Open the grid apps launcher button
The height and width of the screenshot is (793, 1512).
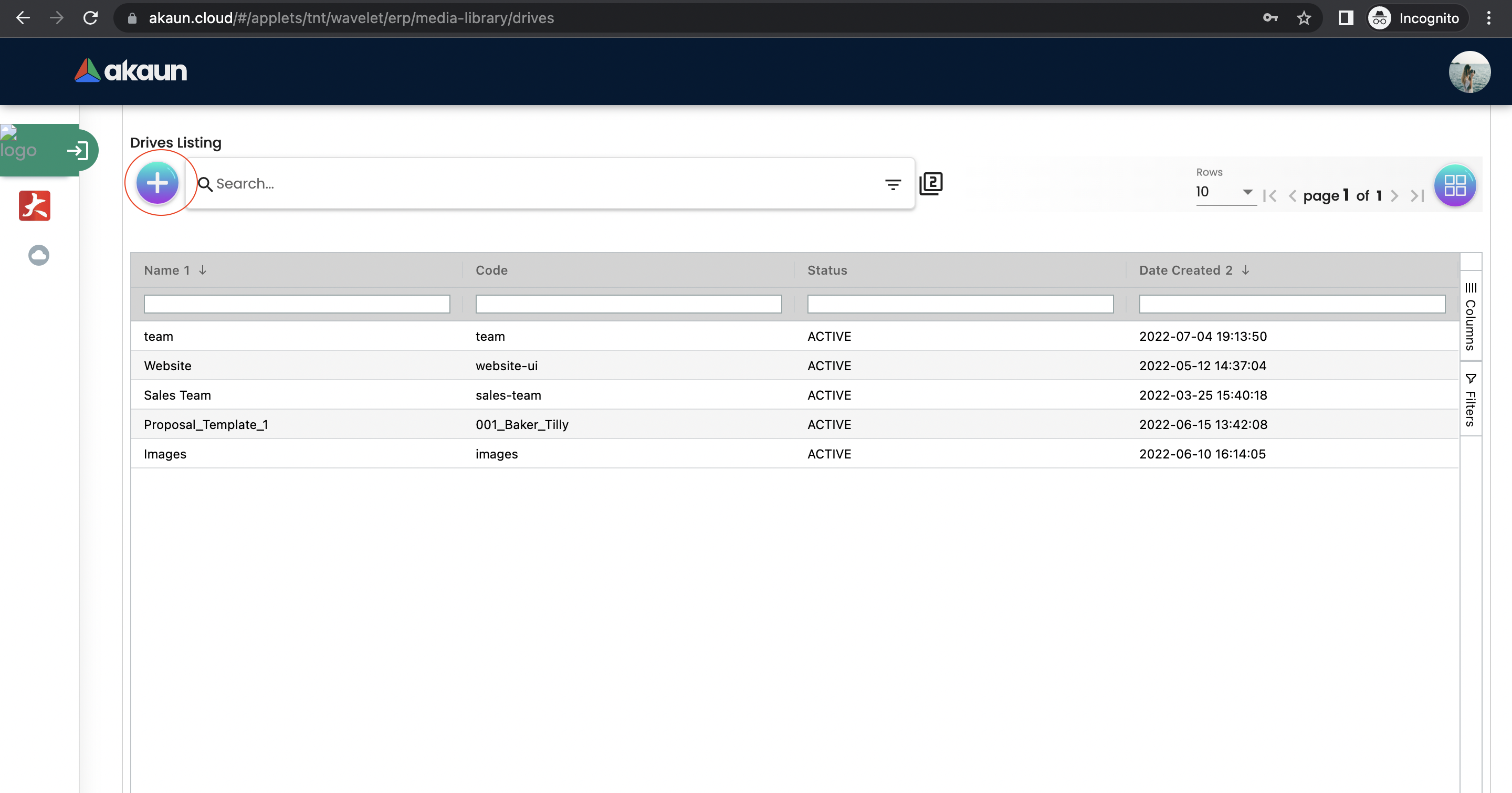(1454, 185)
